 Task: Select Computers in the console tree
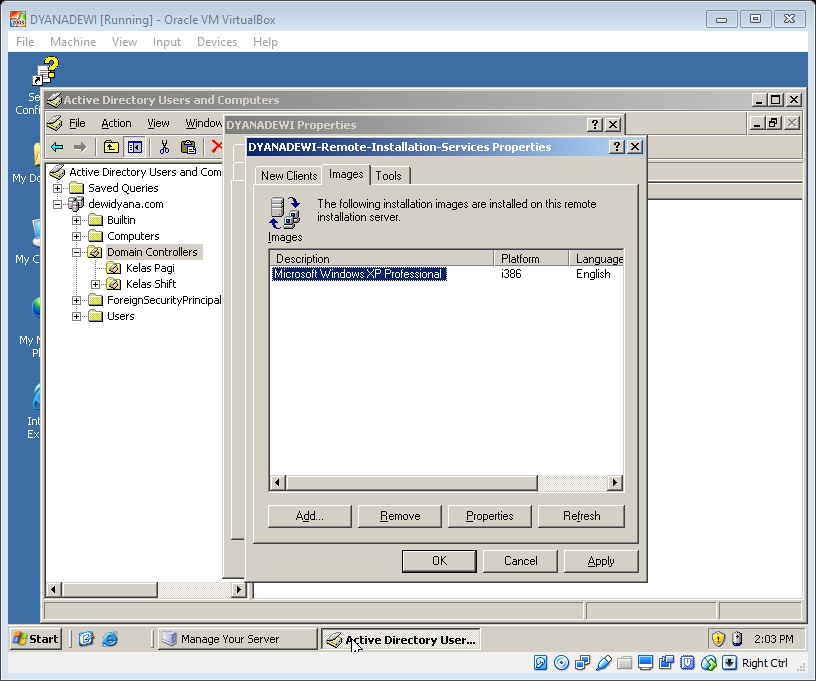133,236
